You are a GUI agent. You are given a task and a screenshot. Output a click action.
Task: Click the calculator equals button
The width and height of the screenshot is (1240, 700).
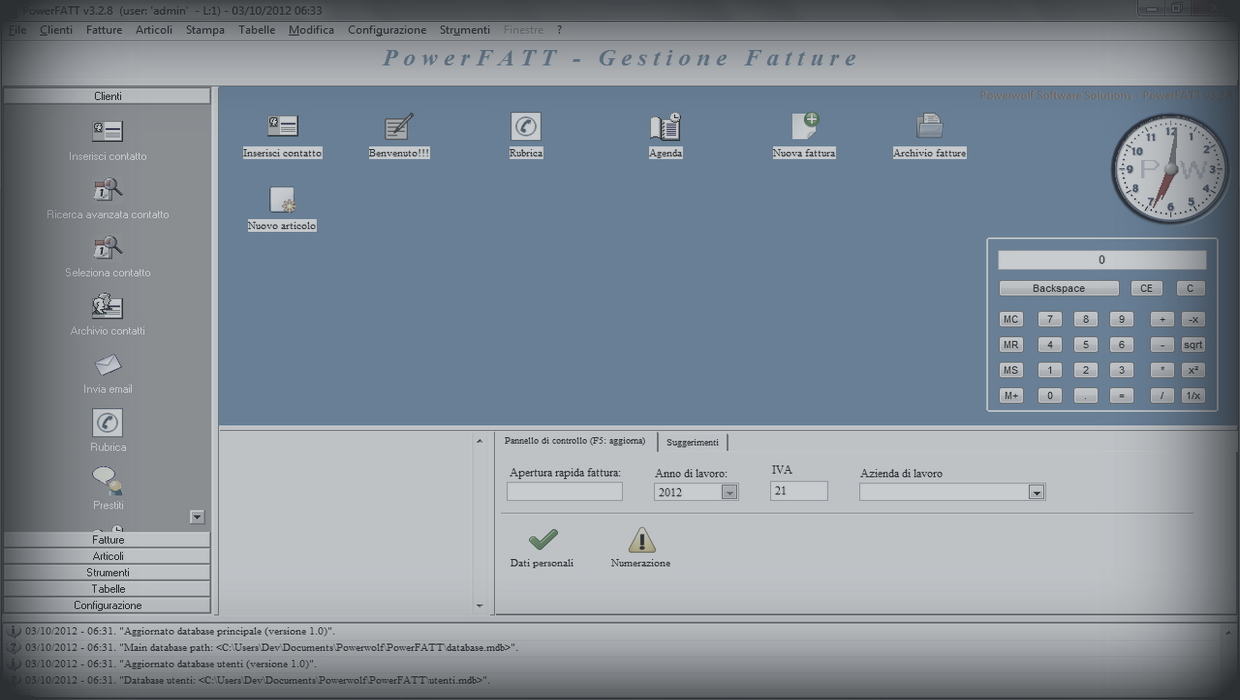coord(1122,396)
